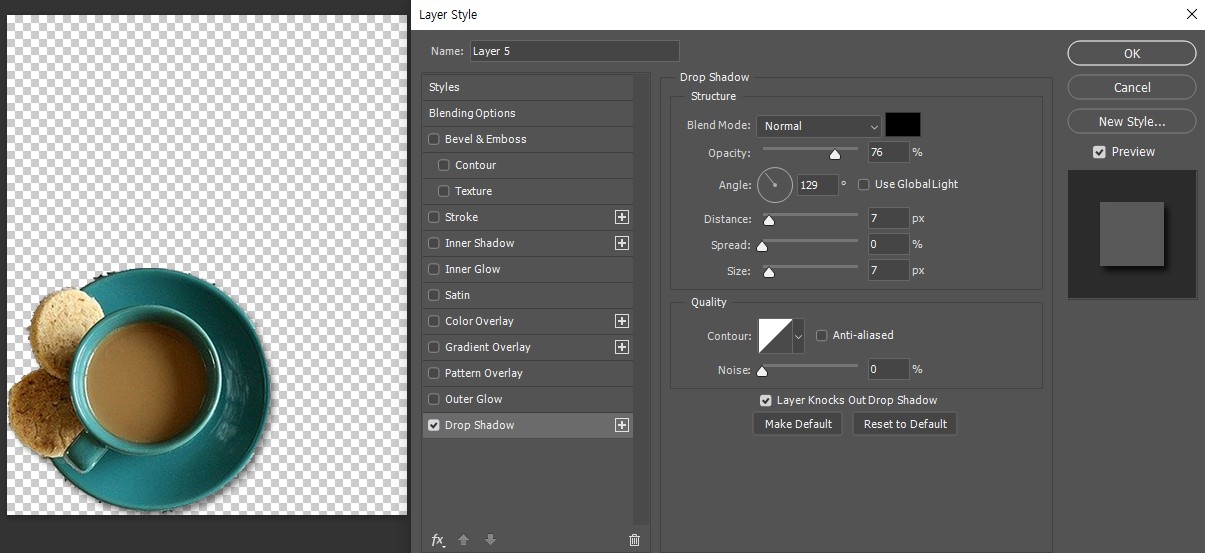Close the Layer Style dialog
Image resolution: width=1205 pixels, height=553 pixels.
tap(1191, 14)
